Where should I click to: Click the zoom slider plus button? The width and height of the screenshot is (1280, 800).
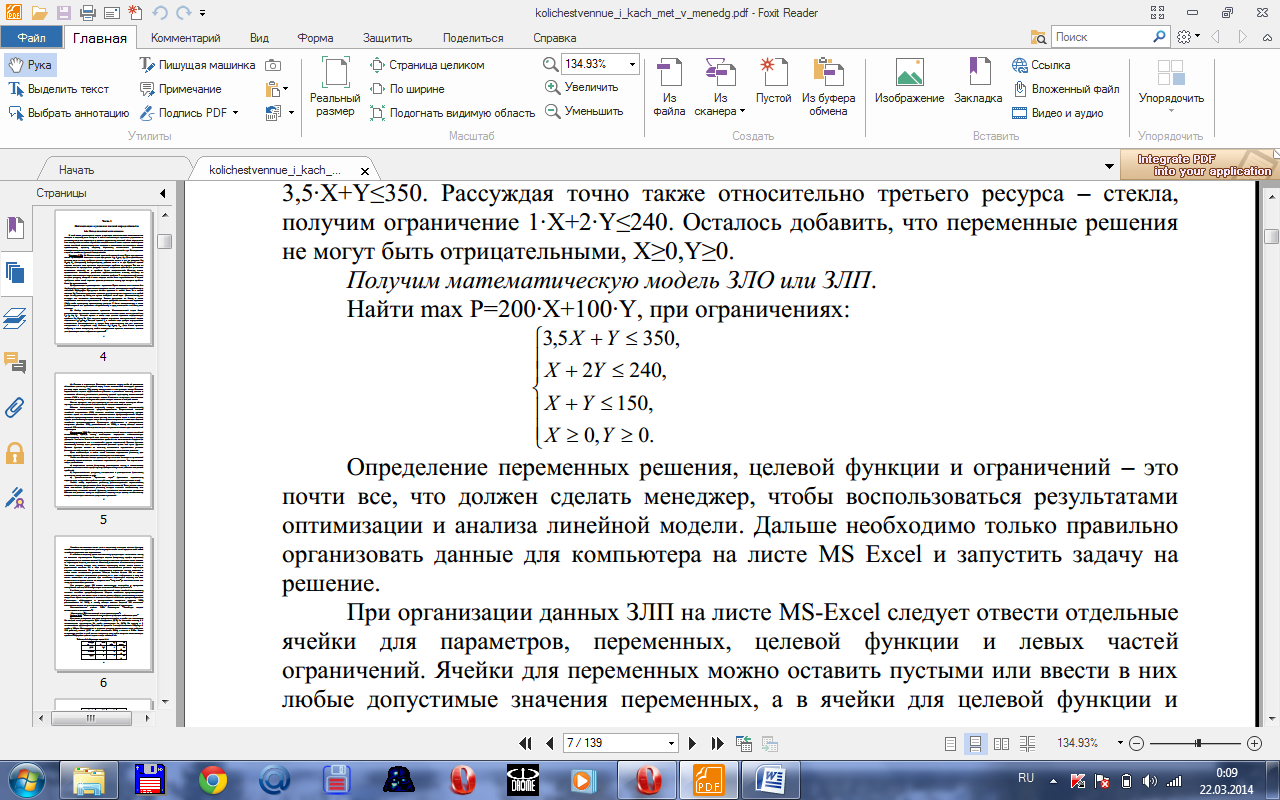point(1255,744)
